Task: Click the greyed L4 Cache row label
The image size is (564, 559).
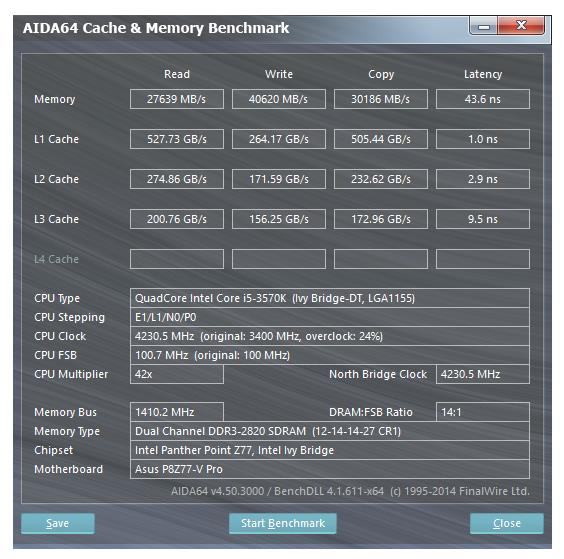Action: pos(56,259)
